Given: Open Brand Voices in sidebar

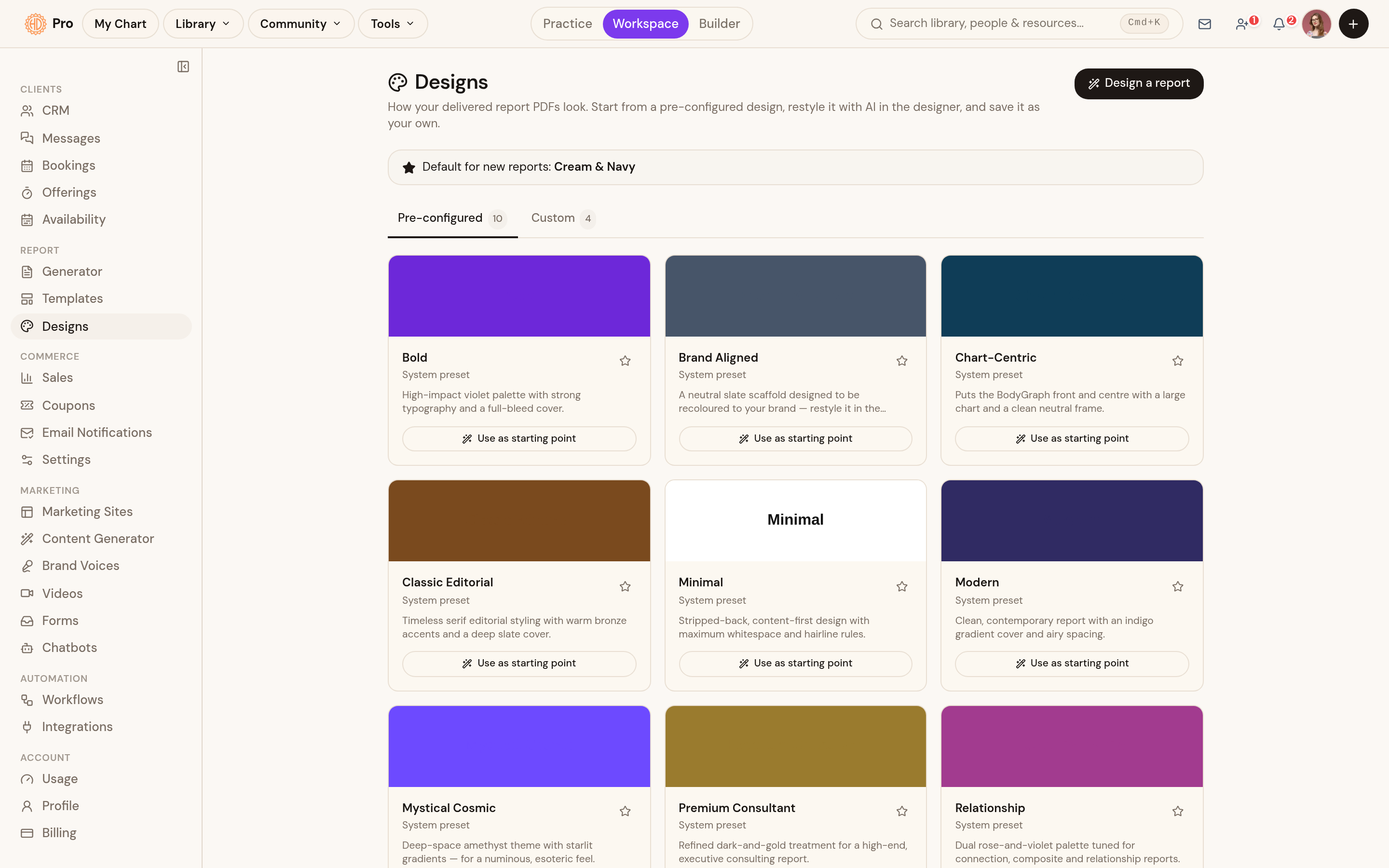Looking at the screenshot, I should (101, 566).
